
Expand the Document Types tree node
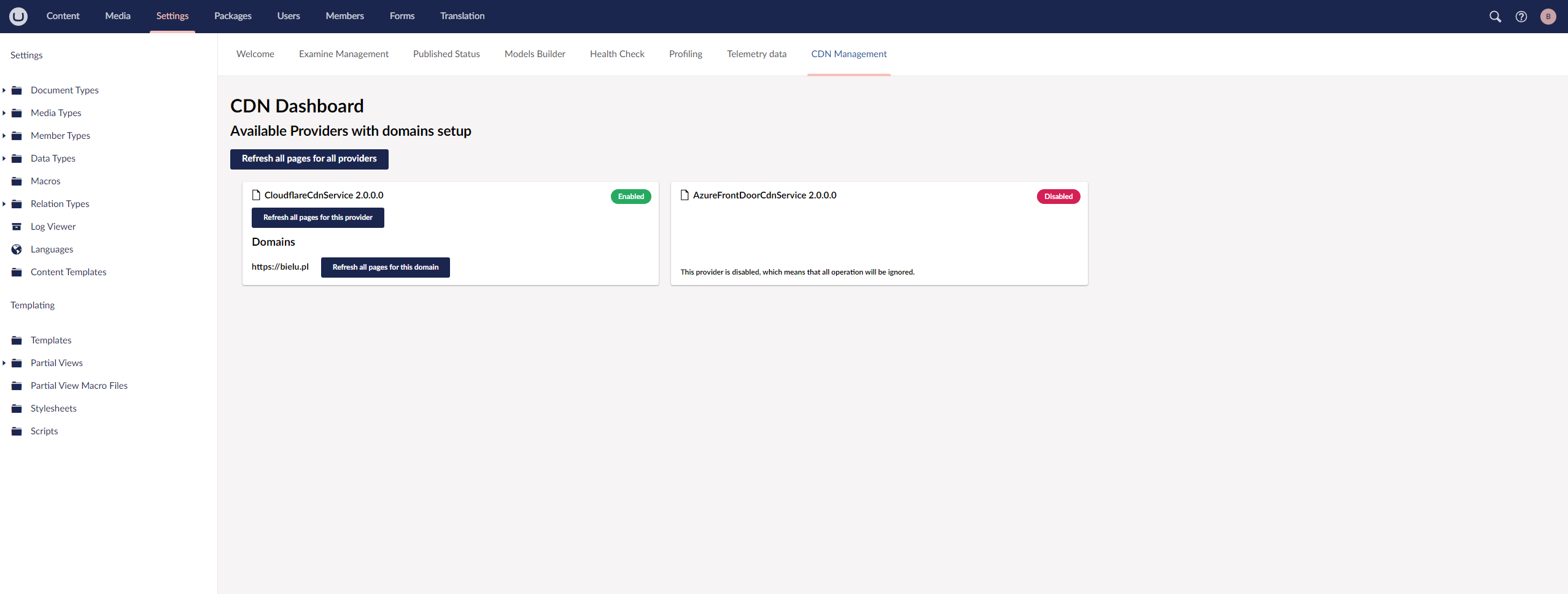click(x=4, y=90)
